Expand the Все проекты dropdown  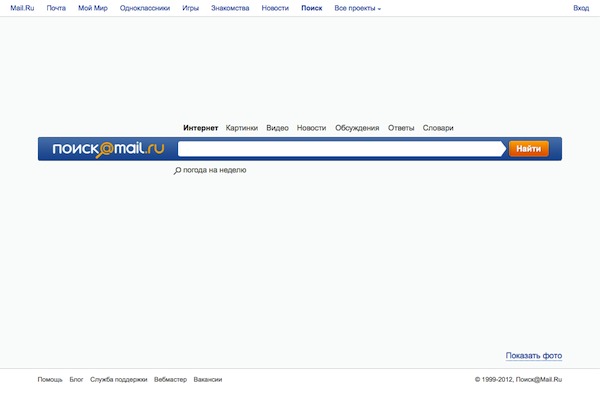(357, 8)
